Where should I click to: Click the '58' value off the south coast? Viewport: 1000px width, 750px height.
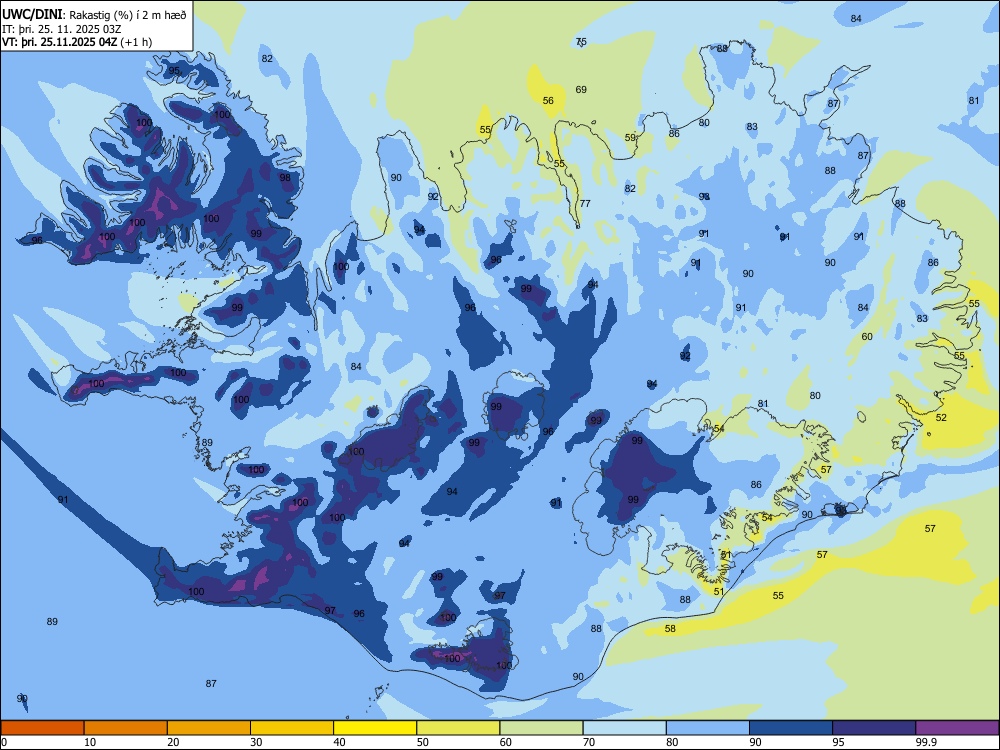click(670, 628)
